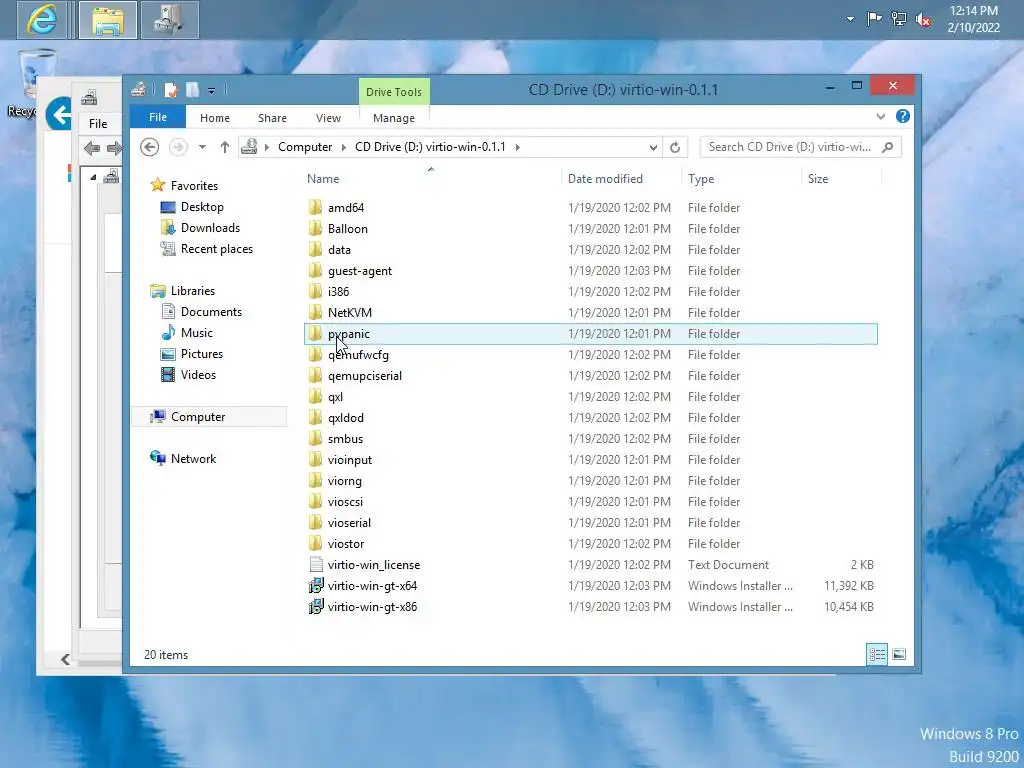Click CD Drive (D:) breadcrumb segment

pyautogui.click(x=430, y=147)
